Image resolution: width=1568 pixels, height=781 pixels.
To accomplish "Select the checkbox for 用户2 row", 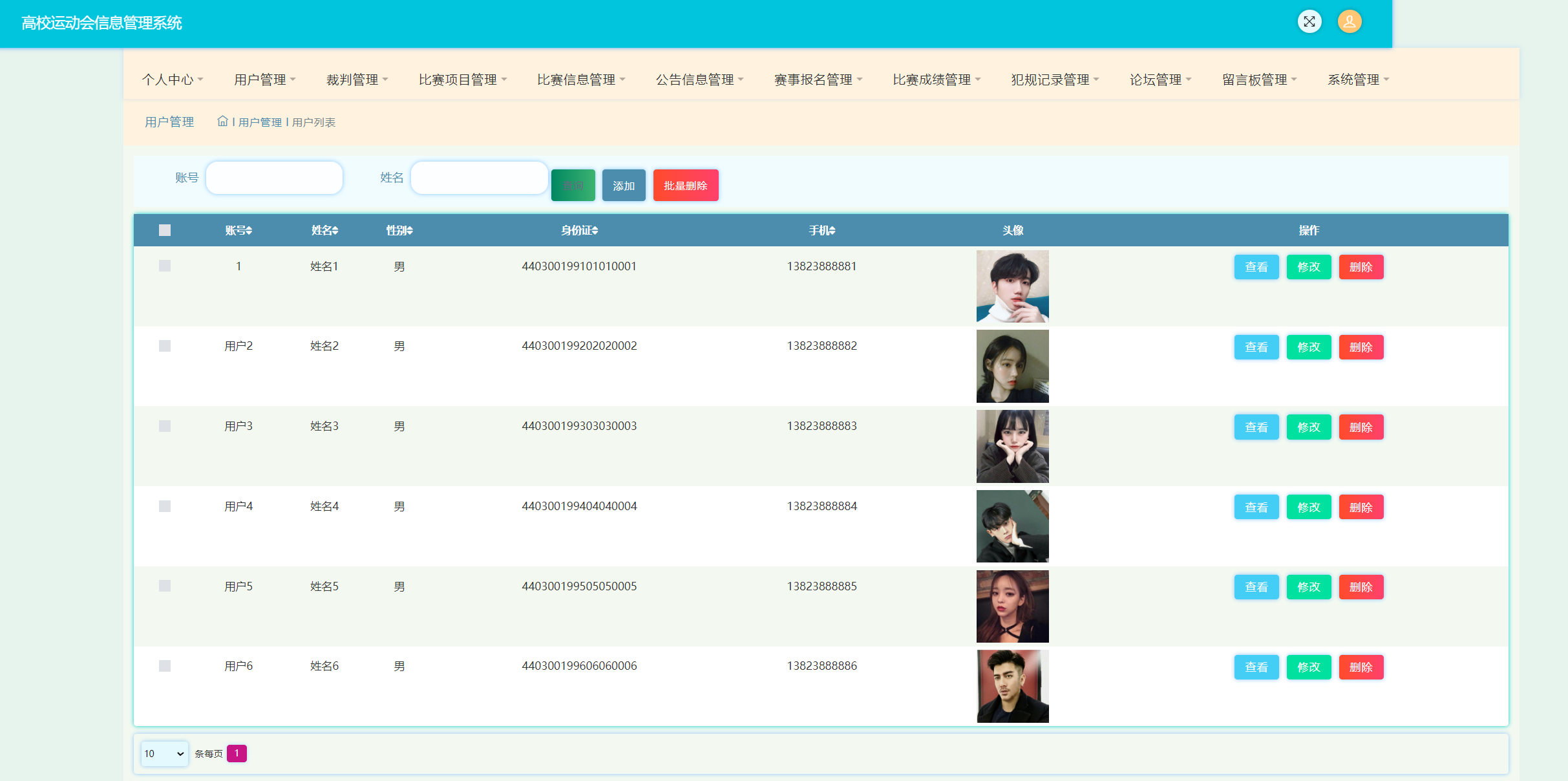I will coord(165,346).
